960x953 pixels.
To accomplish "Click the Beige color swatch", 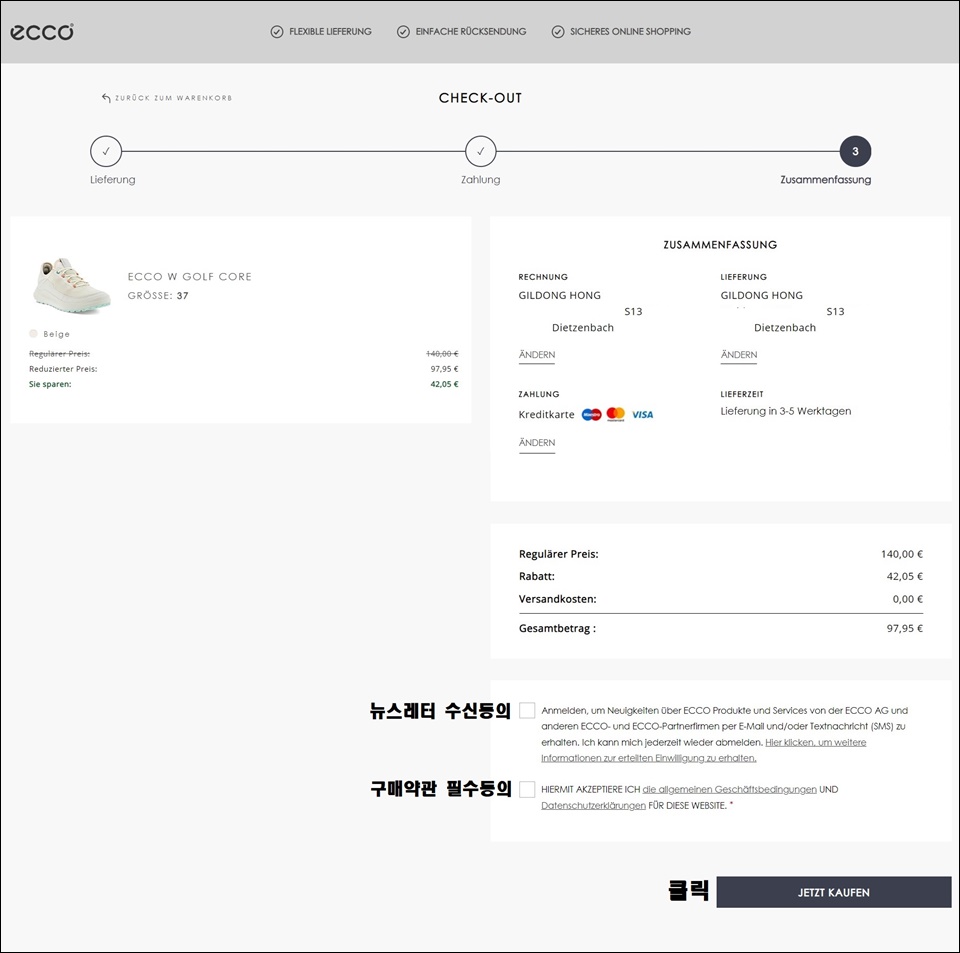I will (x=34, y=334).
